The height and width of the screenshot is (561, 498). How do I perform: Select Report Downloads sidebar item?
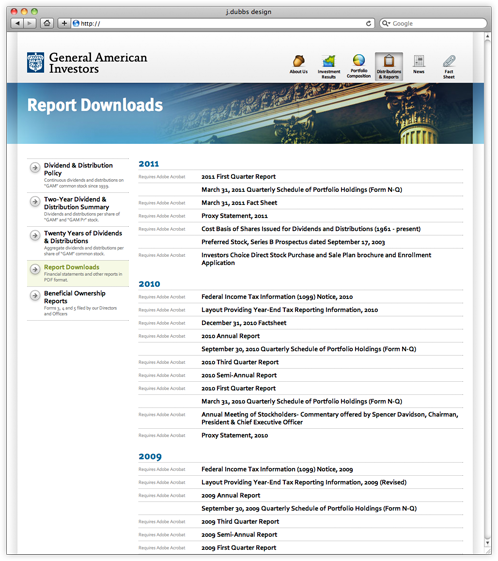point(78,273)
